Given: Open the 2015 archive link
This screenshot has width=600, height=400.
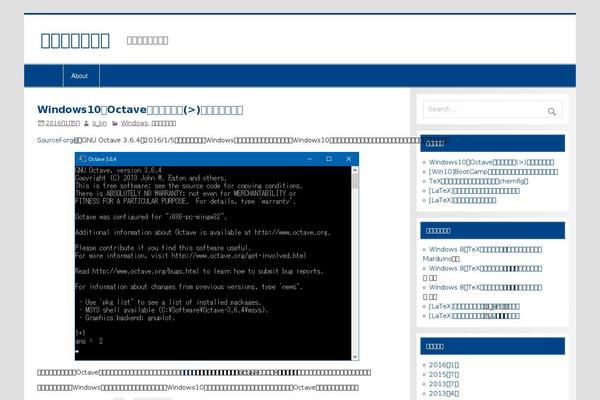Looking at the screenshot, I should [x=443, y=374].
